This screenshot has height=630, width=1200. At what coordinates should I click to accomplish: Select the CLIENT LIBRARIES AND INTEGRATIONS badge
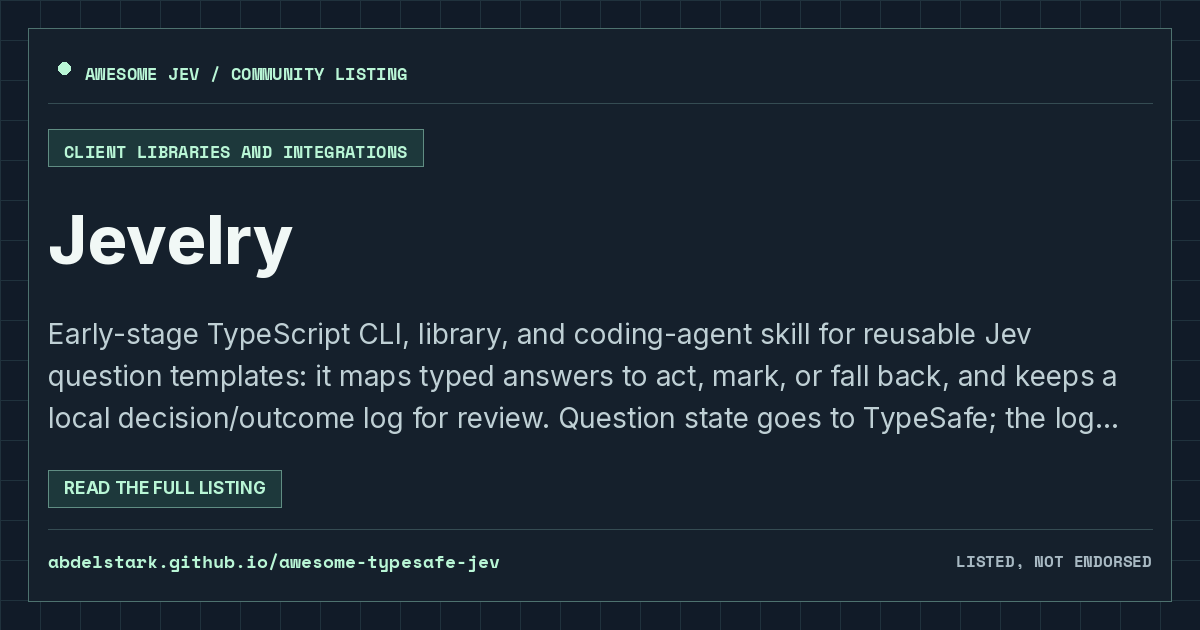236,148
